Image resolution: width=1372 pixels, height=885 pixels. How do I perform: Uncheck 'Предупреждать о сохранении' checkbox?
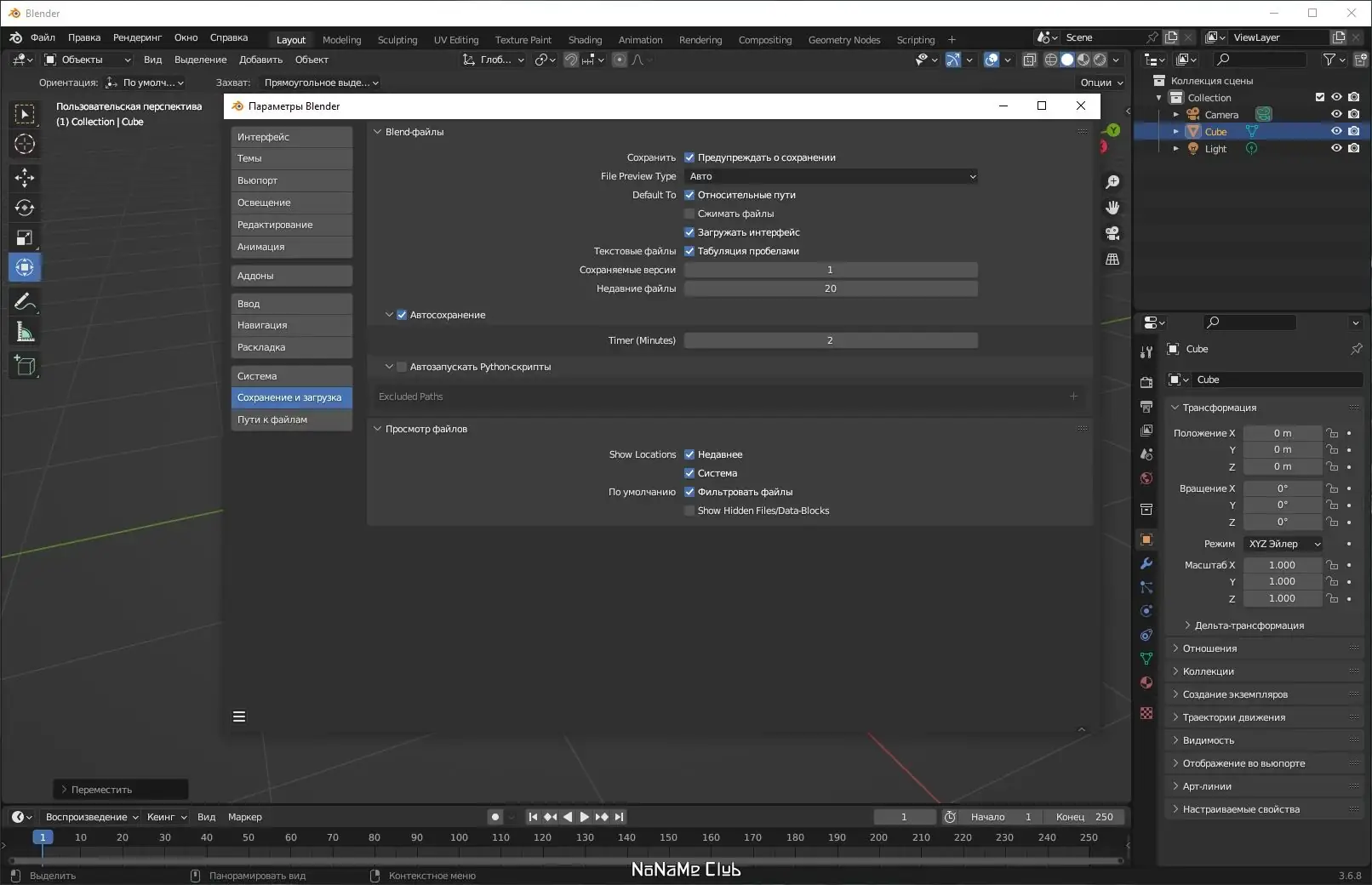pyautogui.click(x=689, y=157)
